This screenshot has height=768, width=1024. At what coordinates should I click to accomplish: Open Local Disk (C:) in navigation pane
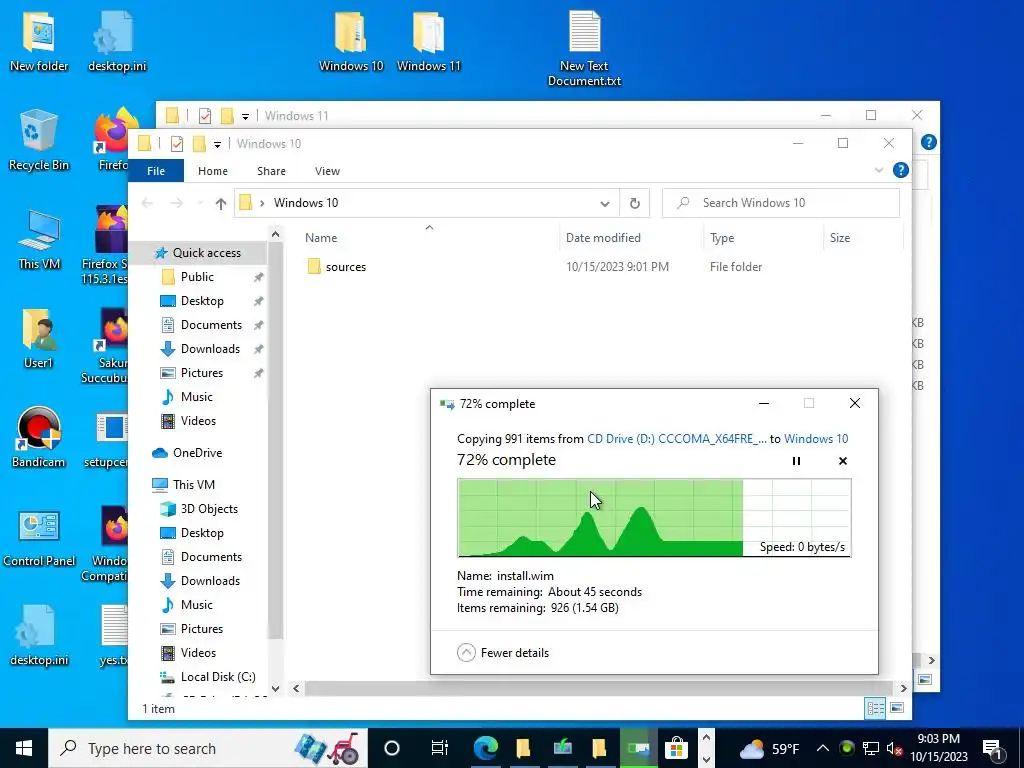[217, 677]
